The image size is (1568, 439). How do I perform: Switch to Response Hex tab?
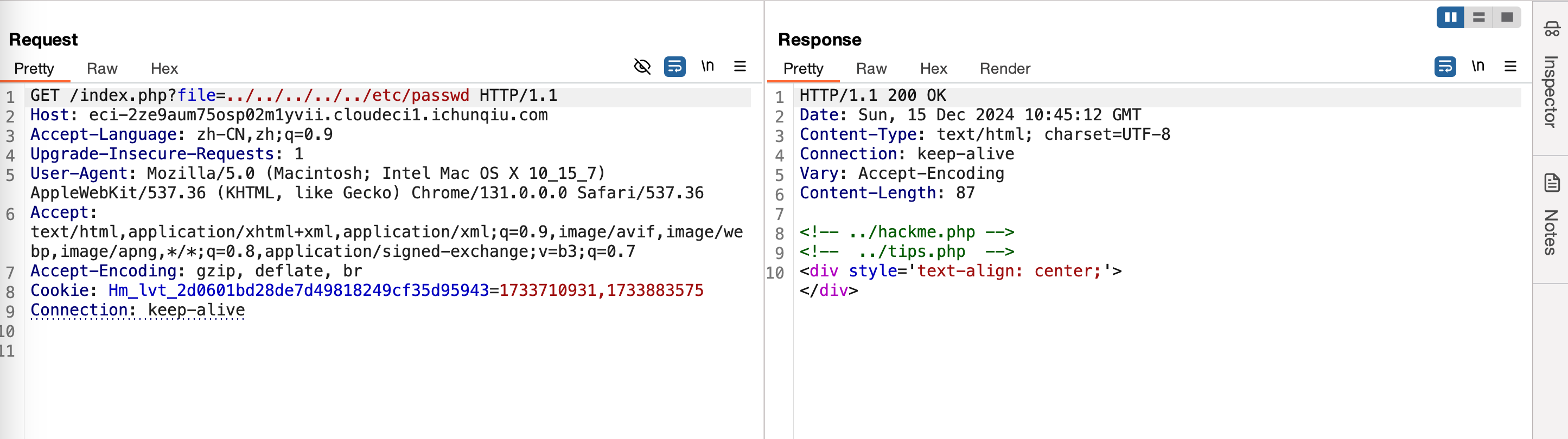pos(934,69)
